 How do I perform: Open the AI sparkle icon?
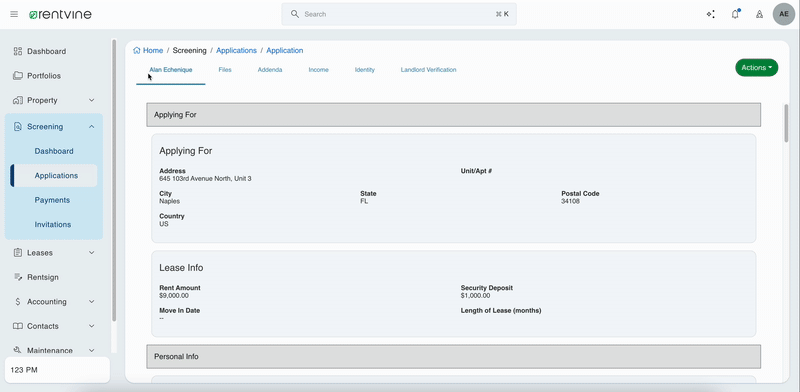[x=710, y=14]
